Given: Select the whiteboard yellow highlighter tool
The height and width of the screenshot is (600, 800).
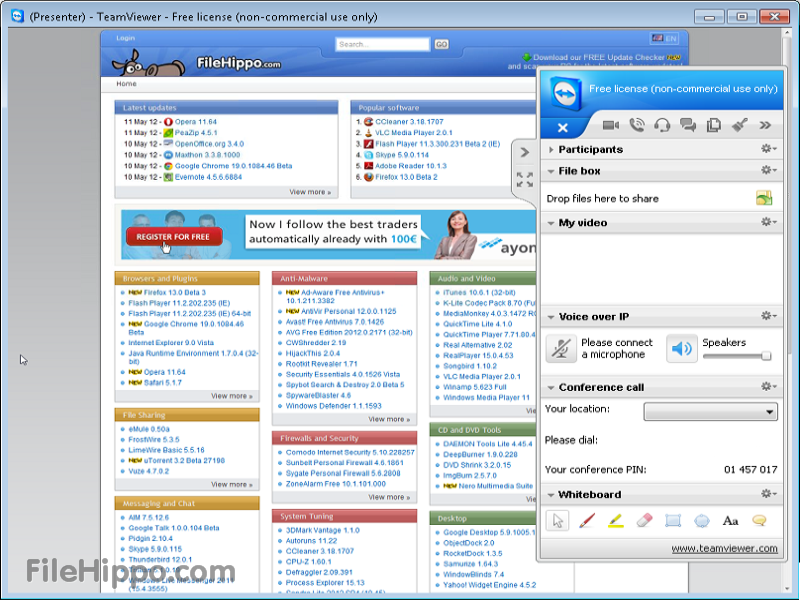Looking at the screenshot, I should pos(616,521).
